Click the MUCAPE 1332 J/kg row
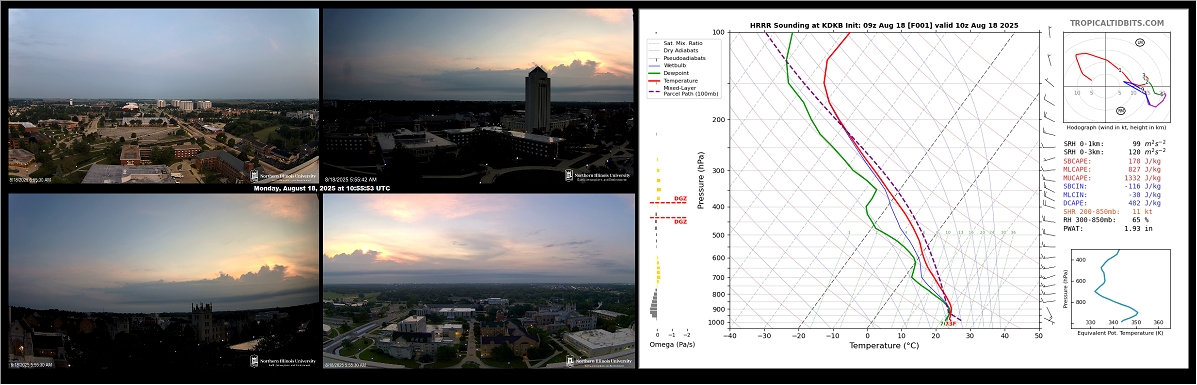The width and height of the screenshot is (1197, 385). [x=1112, y=179]
